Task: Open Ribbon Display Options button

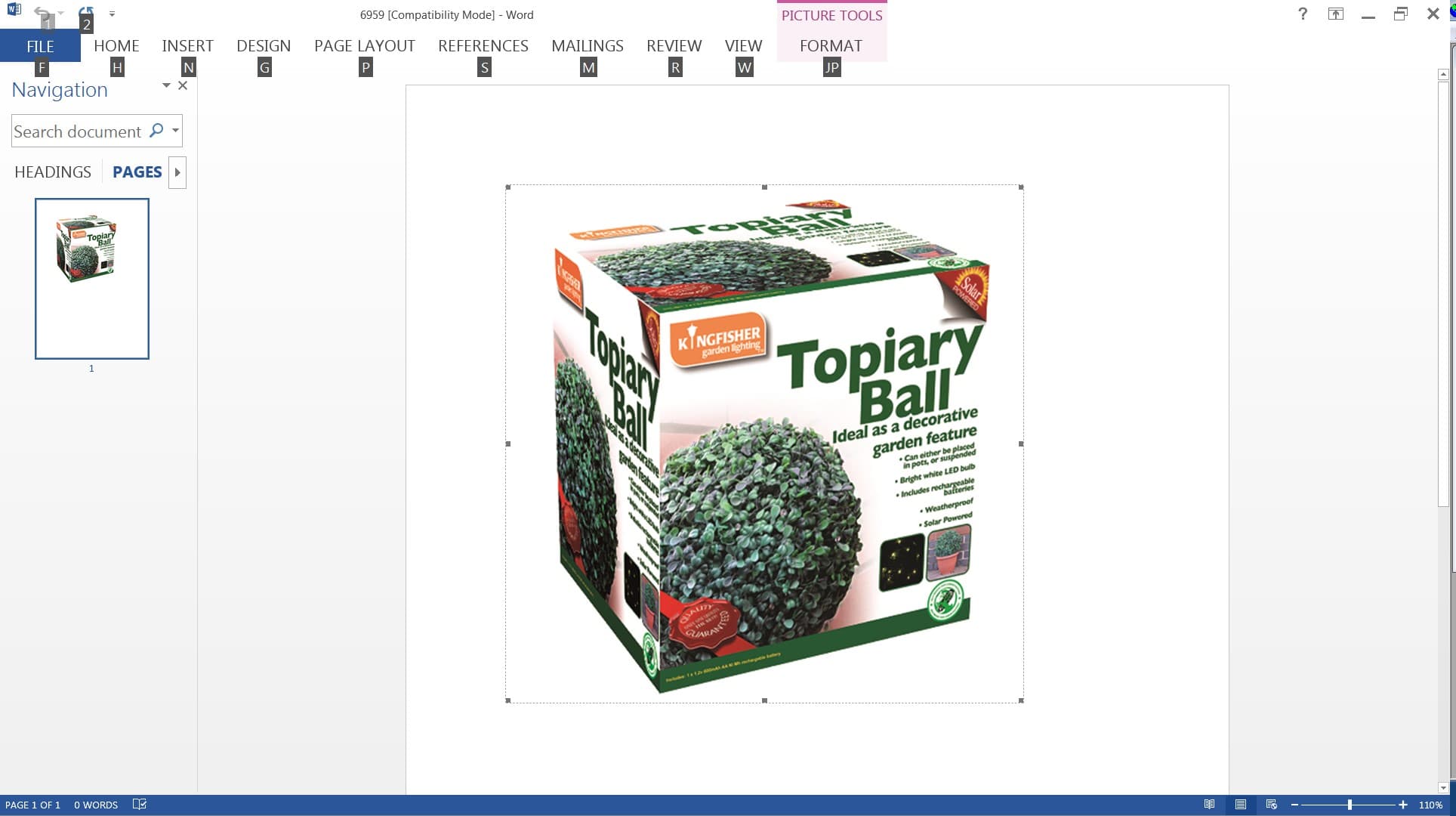Action: pos(1336,14)
